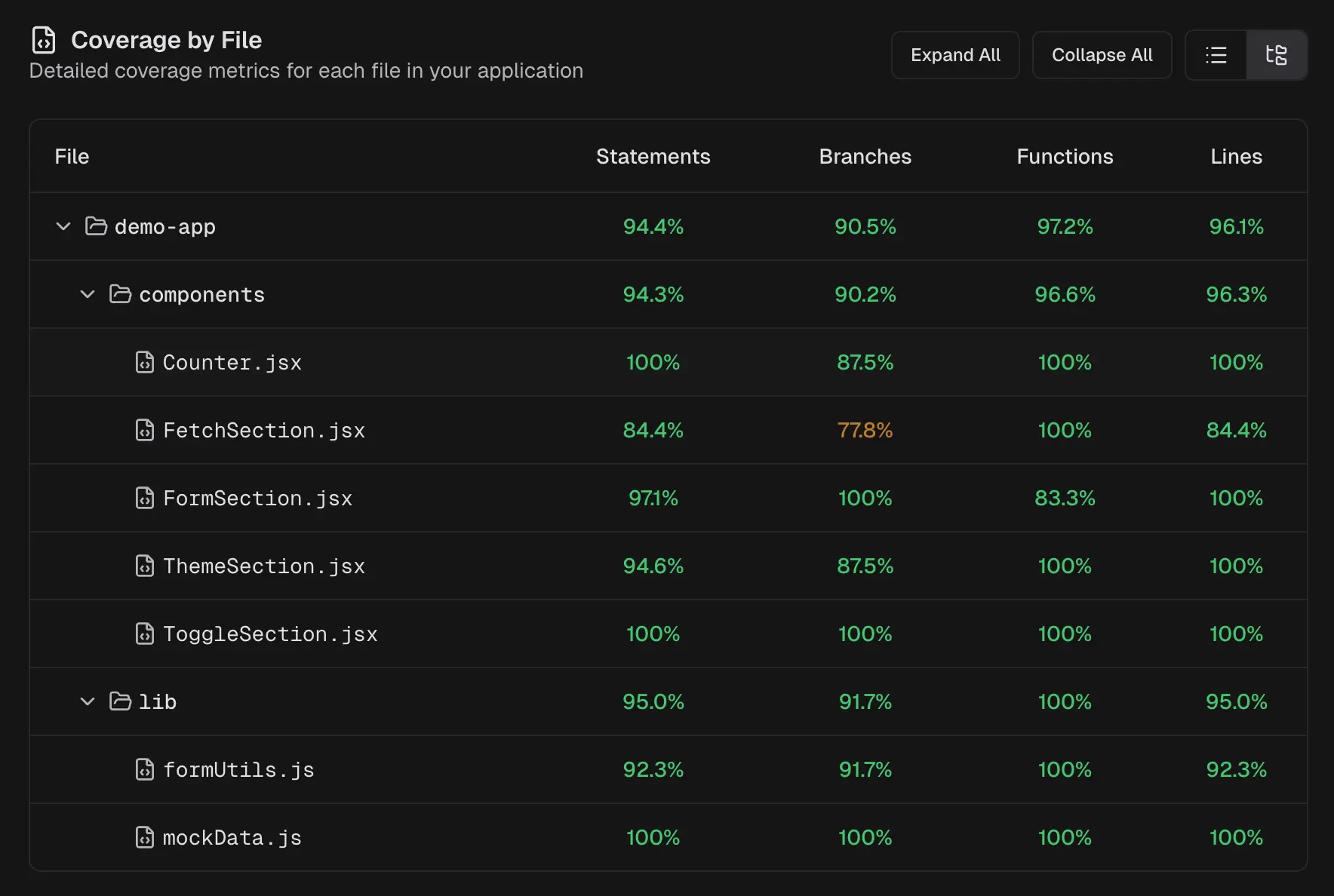Click the file icon beside Counter.jsx
Image resolution: width=1334 pixels, height=896 pixels.
(144, 362)
